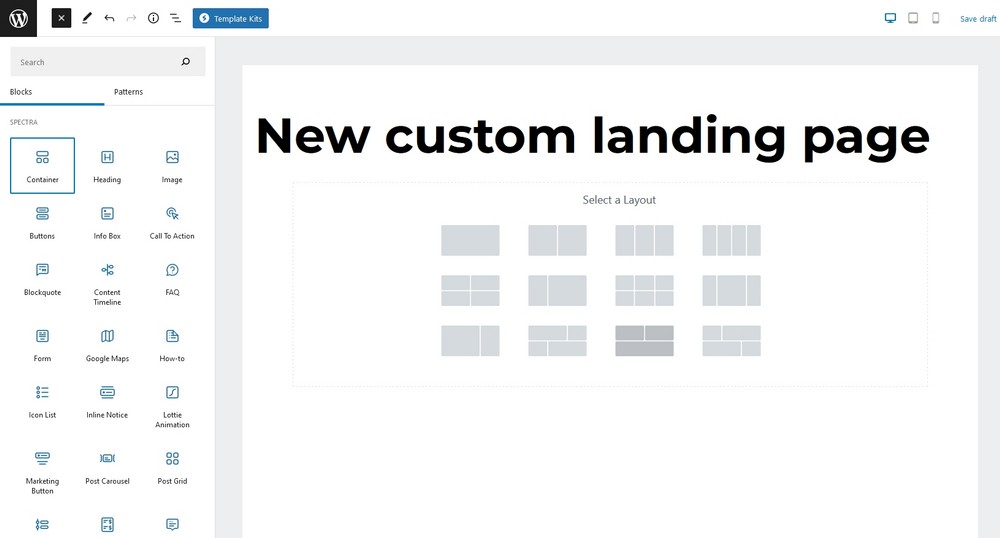
Task: Choose the three equal columns layout
Action: [644, 240]
